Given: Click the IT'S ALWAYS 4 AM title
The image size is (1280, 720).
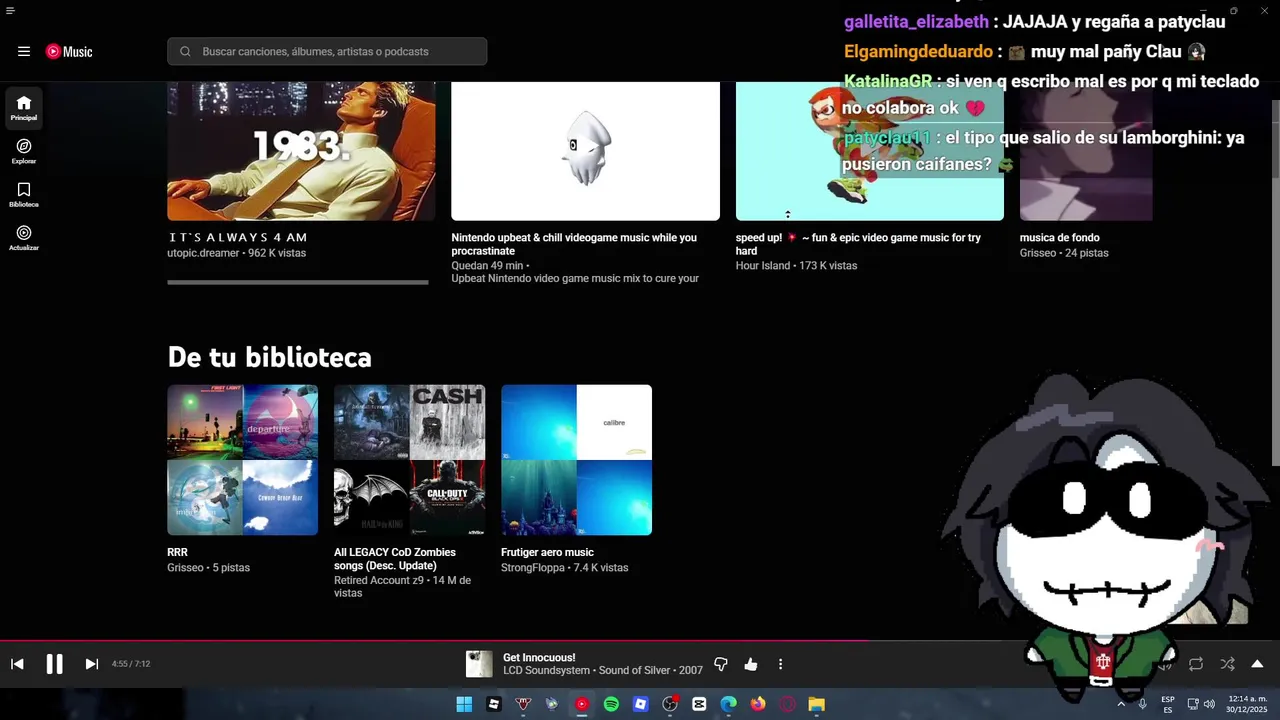Looking at the screenshot, I should 238,238.
